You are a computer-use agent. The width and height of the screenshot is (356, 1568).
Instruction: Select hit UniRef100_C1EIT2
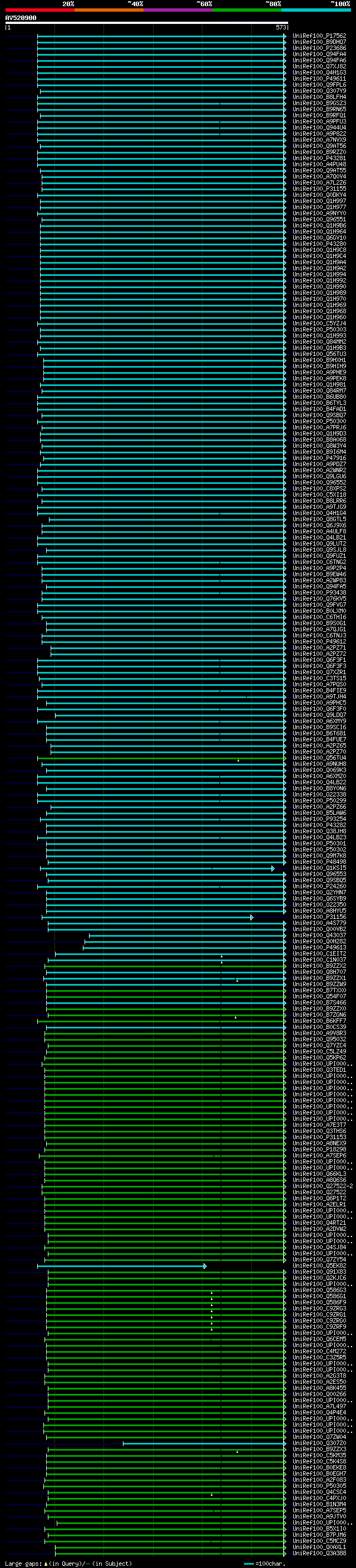coord(319,954)
